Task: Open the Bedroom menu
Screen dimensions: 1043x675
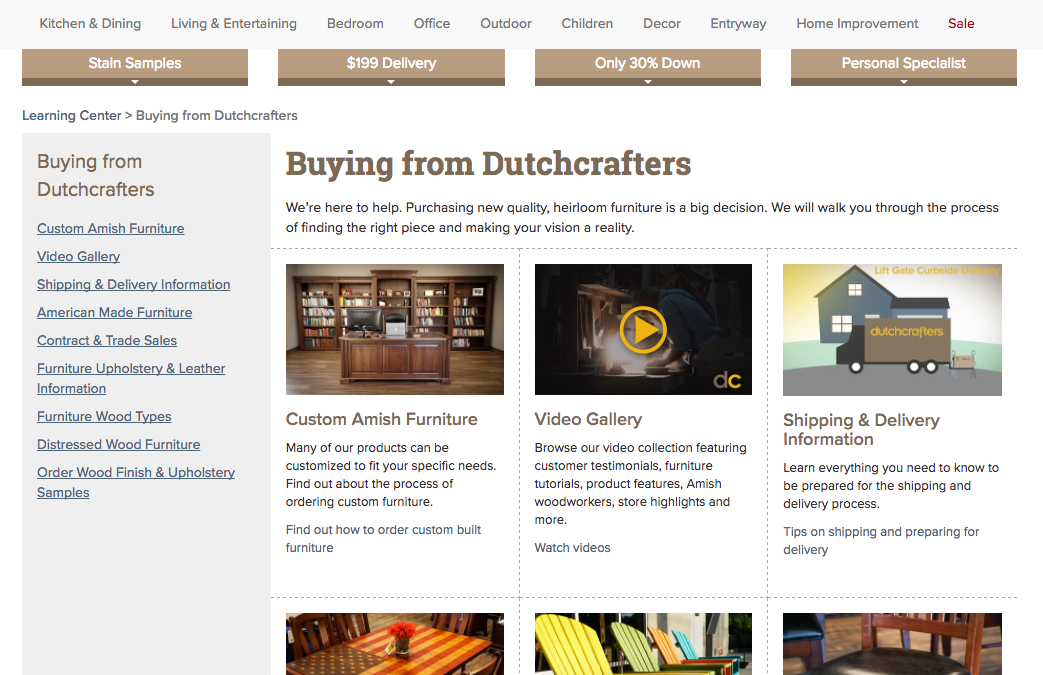Action: point(355,23)
